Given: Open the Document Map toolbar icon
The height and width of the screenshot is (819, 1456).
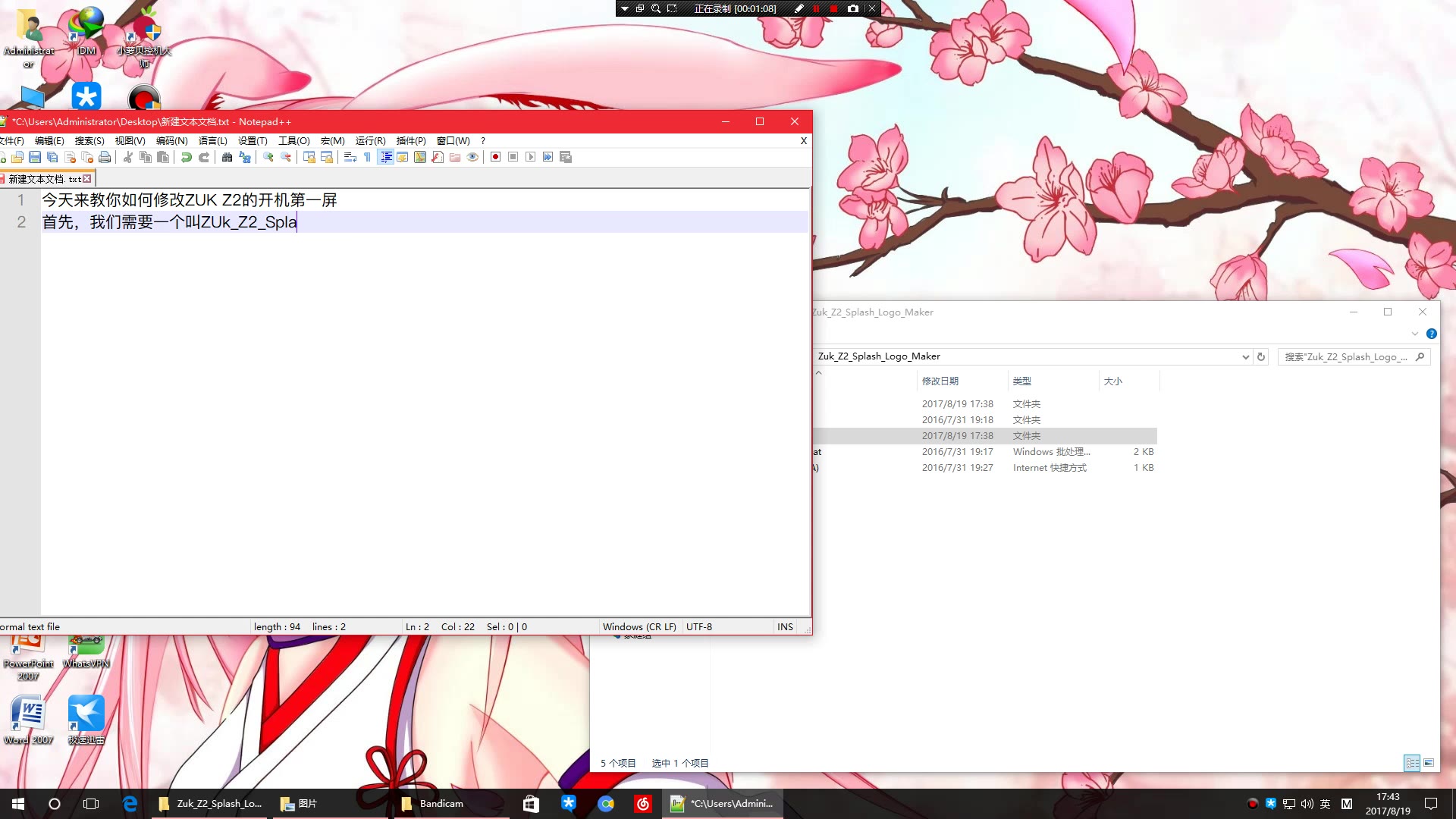Looking at the screenshot, I should [420, 157].
